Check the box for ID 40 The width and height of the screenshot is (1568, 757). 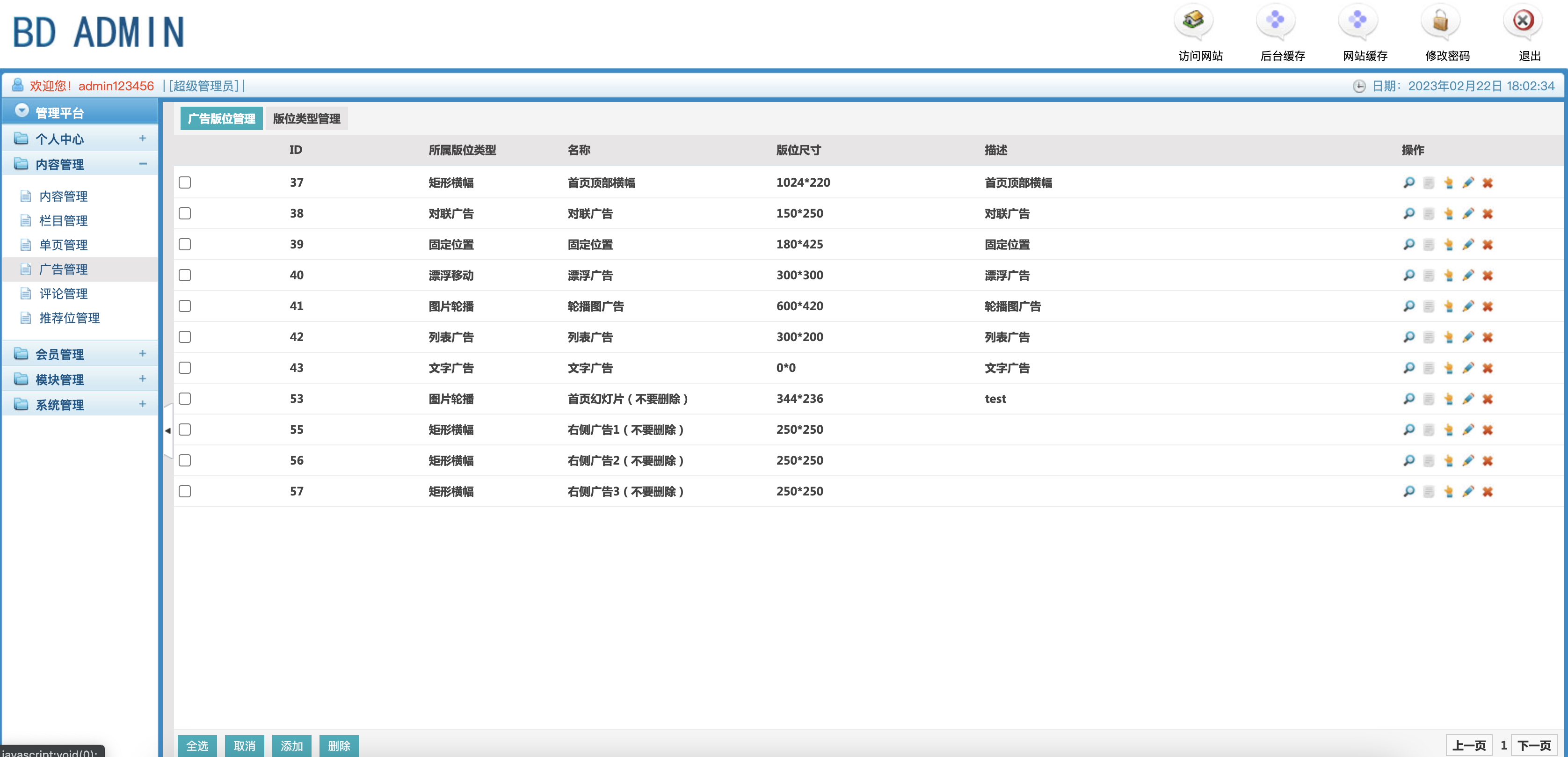pyautogui.click(x=185, y=275)
